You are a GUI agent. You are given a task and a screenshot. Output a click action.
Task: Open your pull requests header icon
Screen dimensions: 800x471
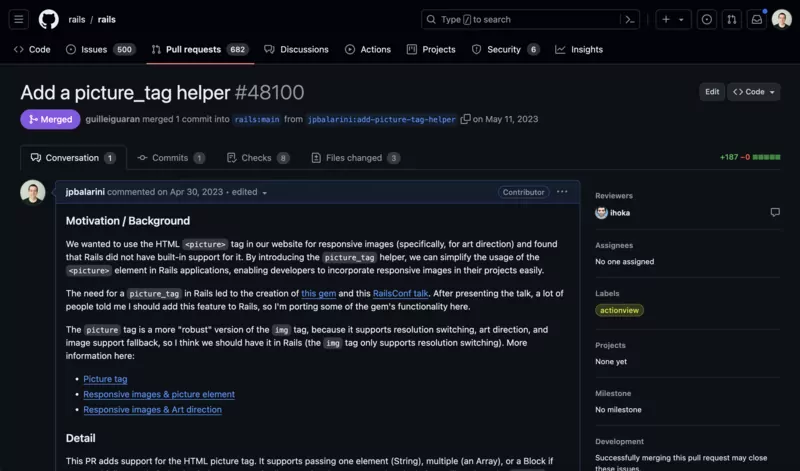(x=732, y=19)
